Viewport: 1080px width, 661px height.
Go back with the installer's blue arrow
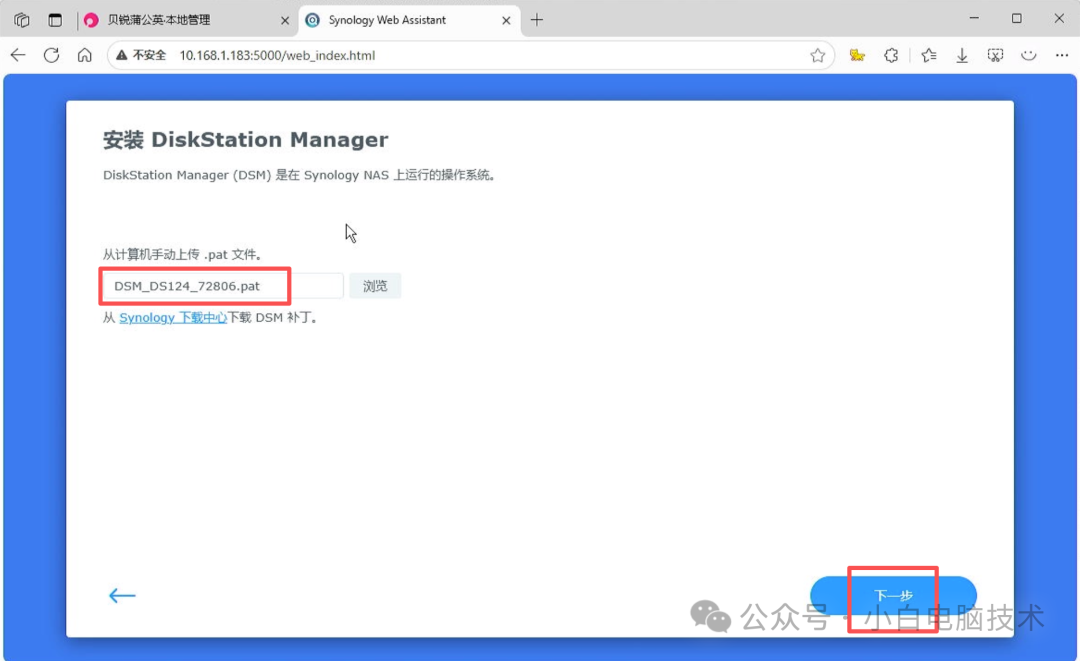pyautogui.click(x=122, y=596)
